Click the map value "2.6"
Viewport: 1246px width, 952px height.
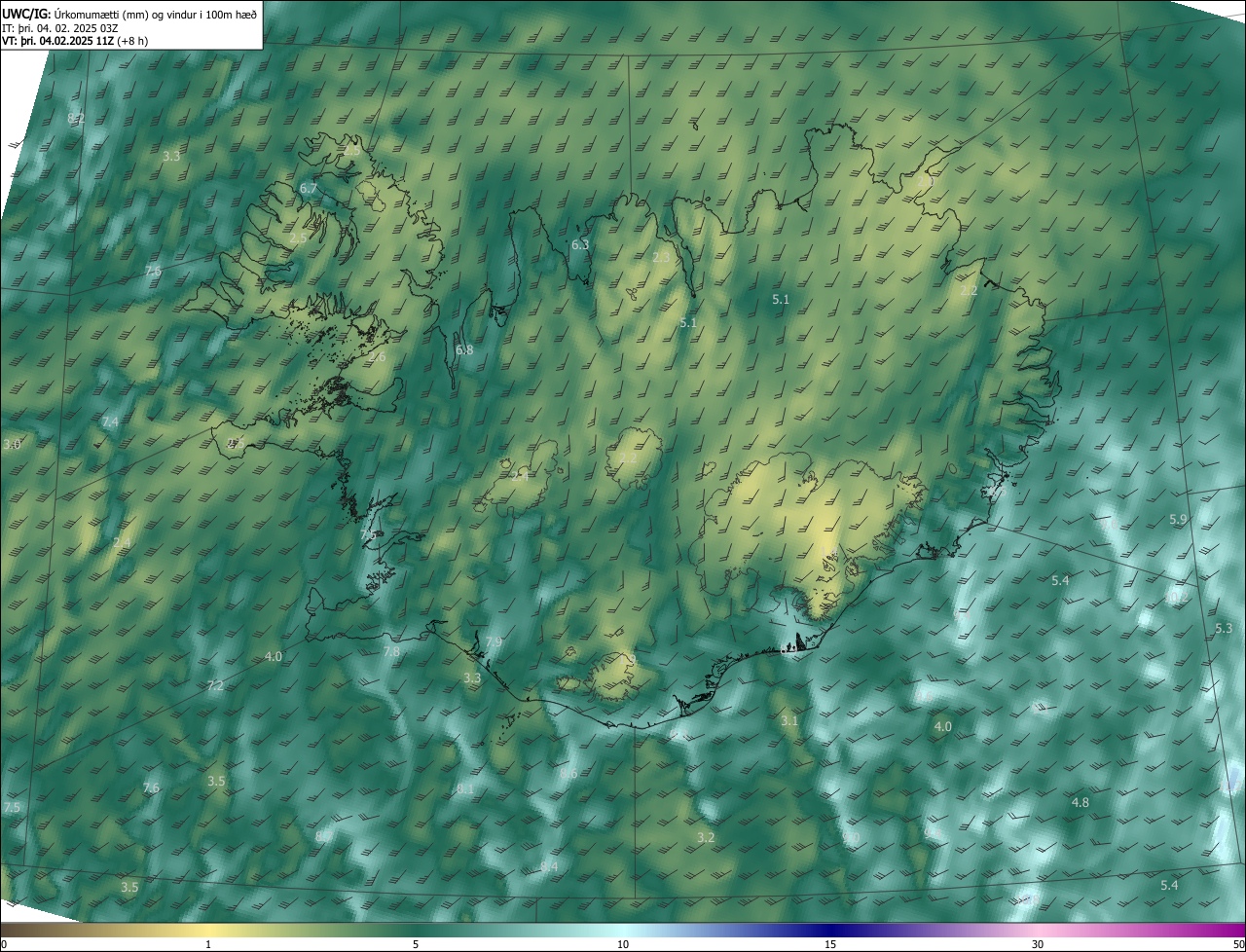378,357
